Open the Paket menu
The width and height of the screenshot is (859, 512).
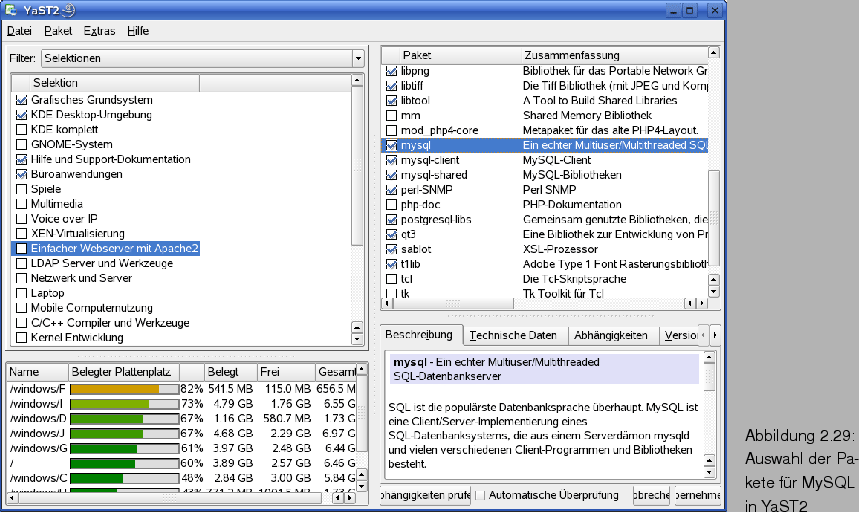point(58,31)
